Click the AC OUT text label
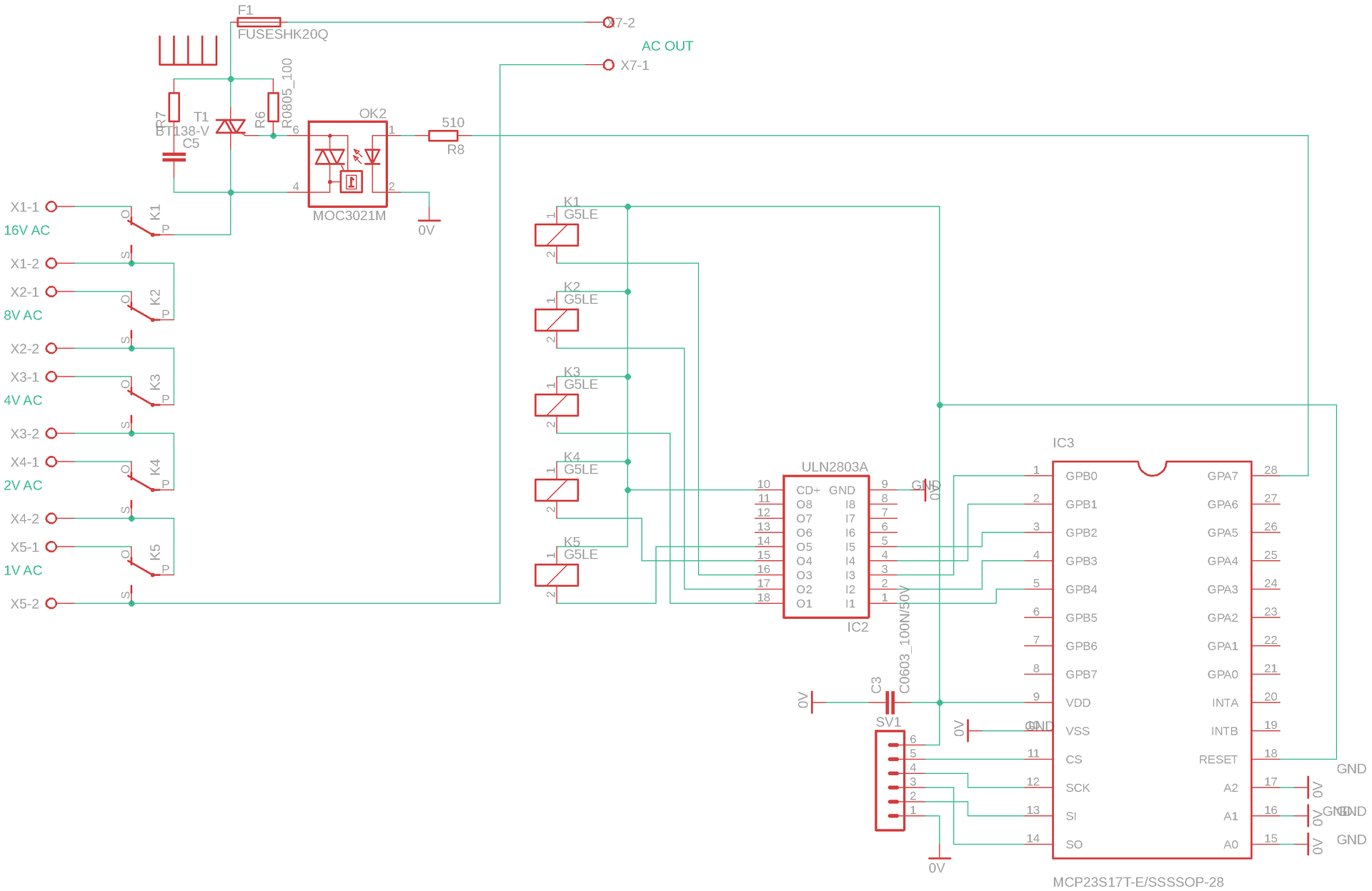Image resolution: width=1372 pixels, height=891 pixels. (x=667, y=46)
